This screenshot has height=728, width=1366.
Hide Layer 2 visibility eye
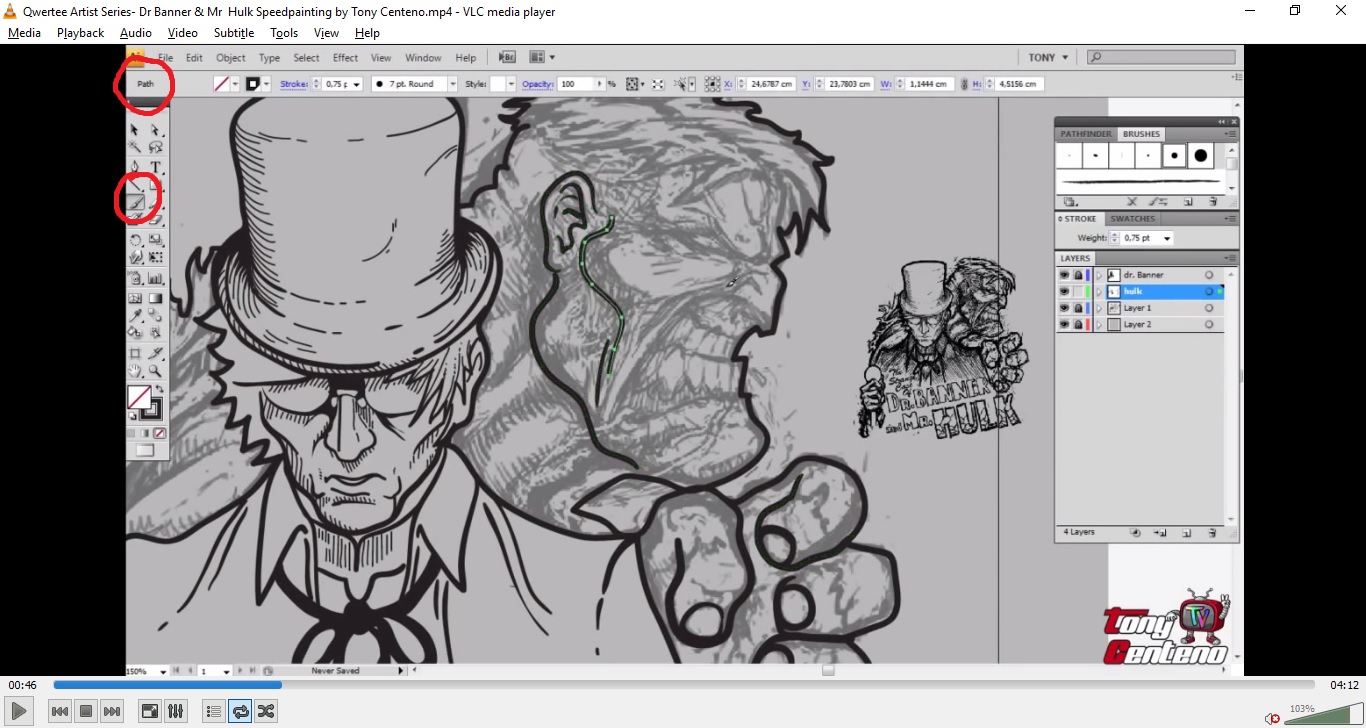point(1064,325)
